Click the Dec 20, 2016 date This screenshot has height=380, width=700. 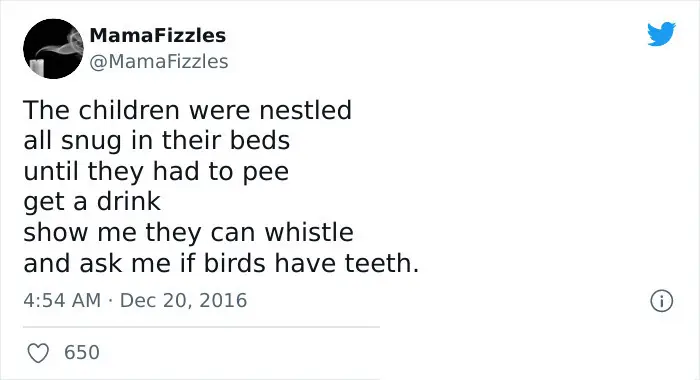point(183,300)
